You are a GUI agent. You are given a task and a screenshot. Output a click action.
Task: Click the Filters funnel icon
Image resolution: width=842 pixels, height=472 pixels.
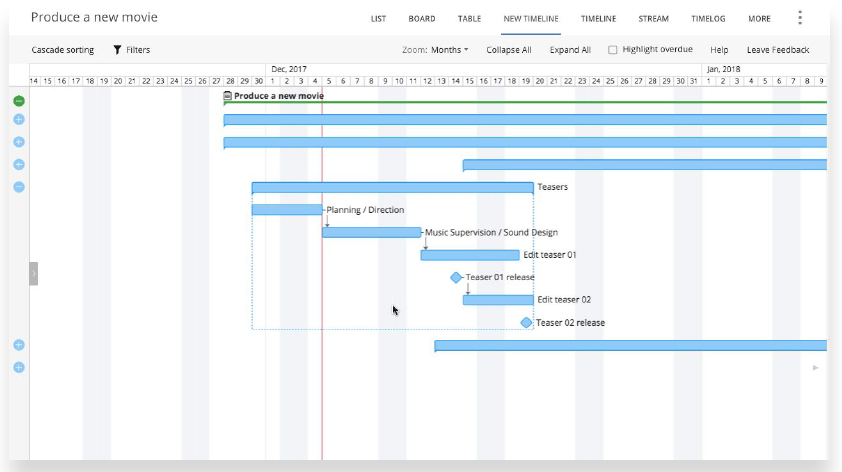[117, 50]
